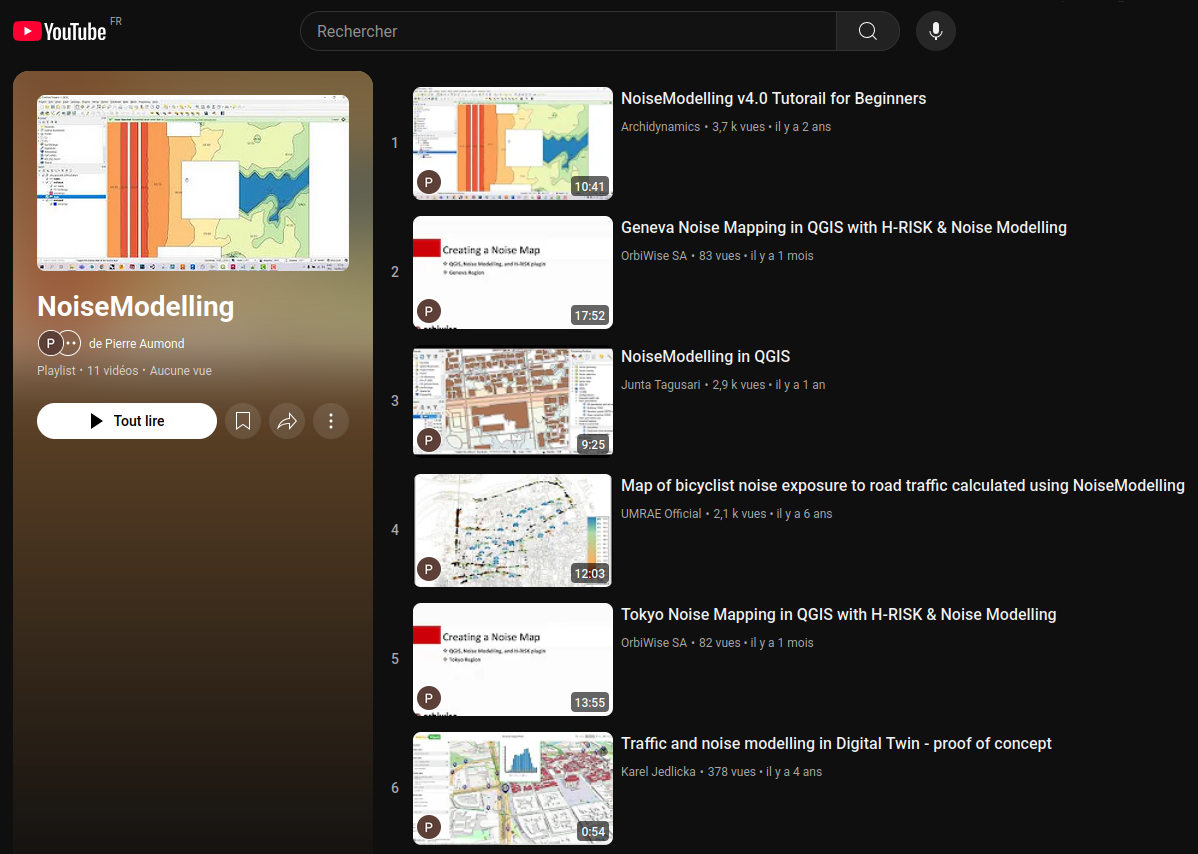Click the 0:54 duration badge

593,832
